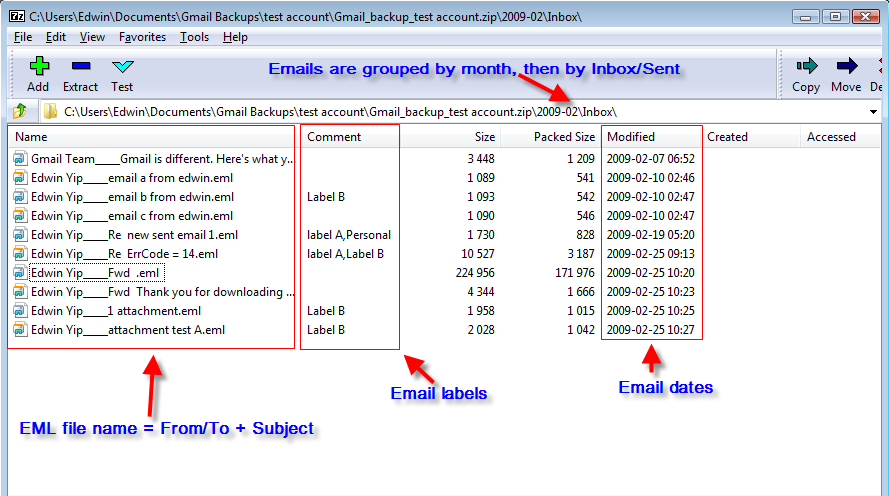Viewport: 889px width, 496px height.
Task: Click the Move arrow icon
Action: (x=846, y=67)
